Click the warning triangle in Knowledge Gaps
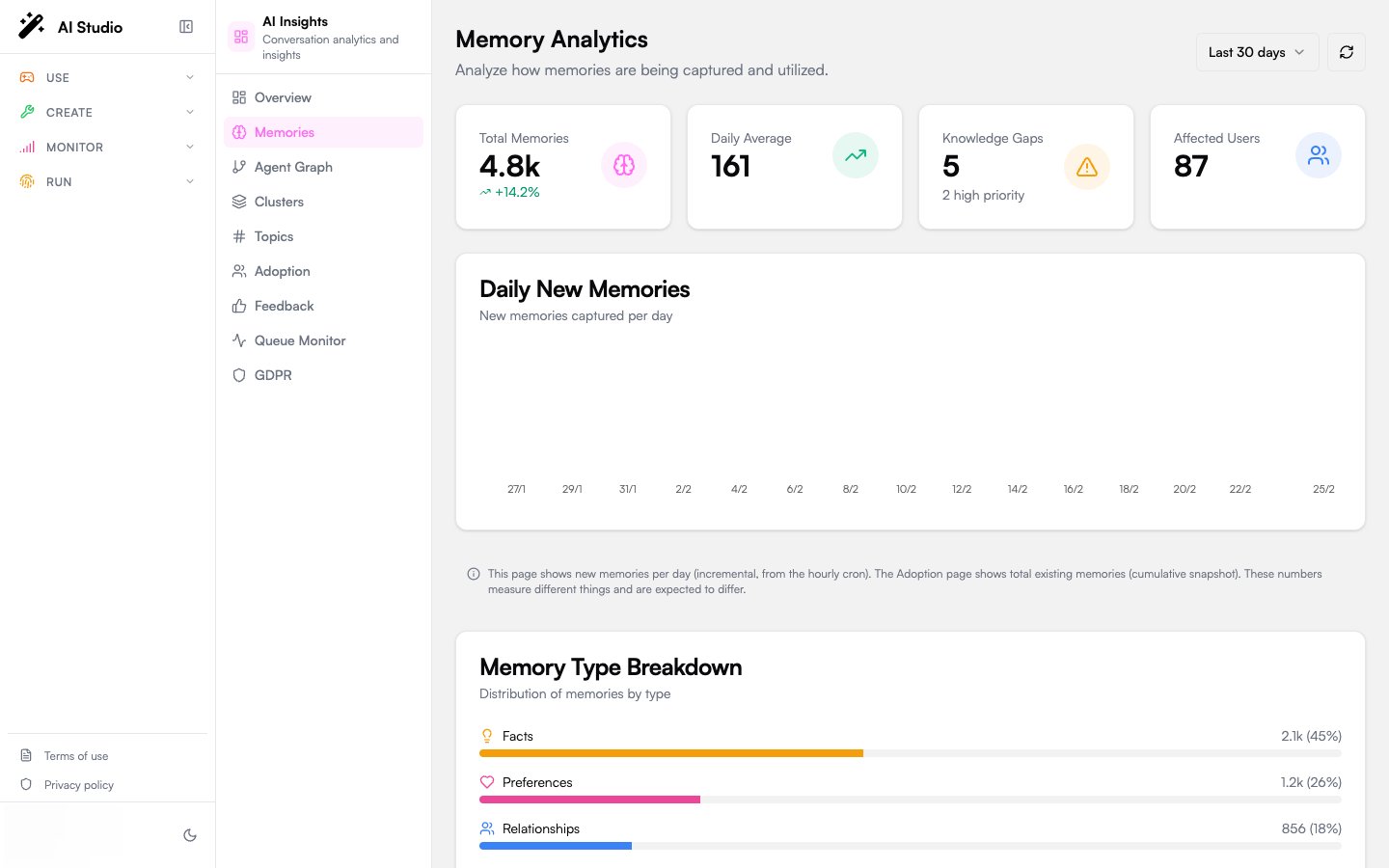This screenshot has width=1389, height=868. (x=1087, y=167)
